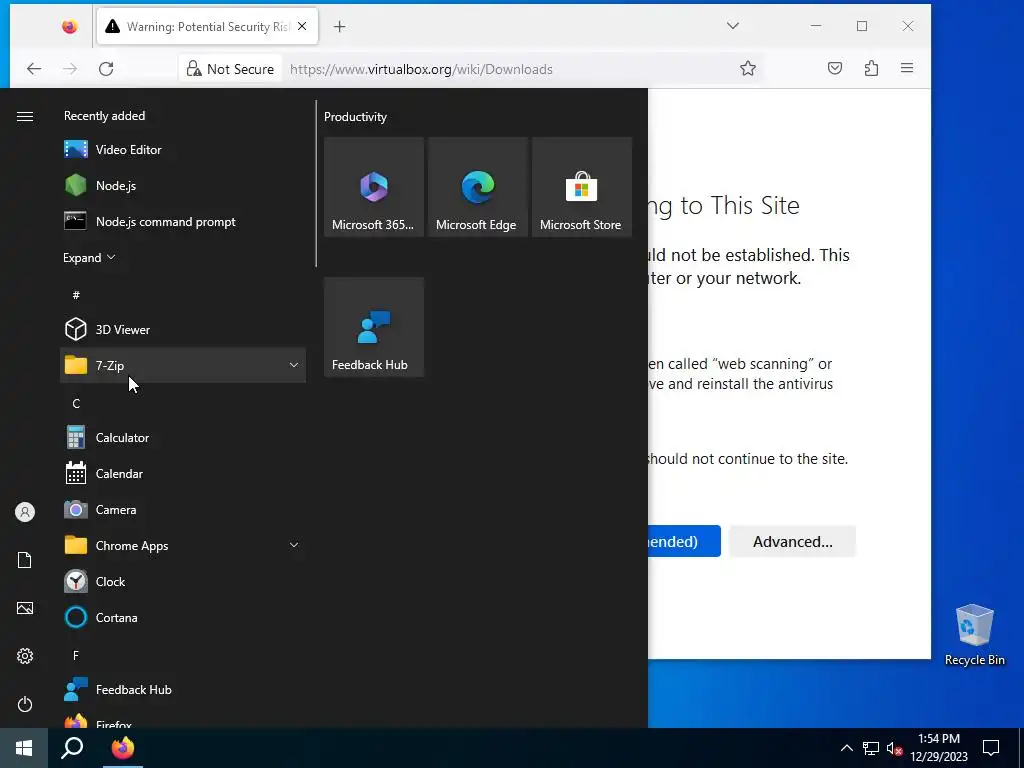1024x768 pixels.
Task: Bookmark this page with the star
Action: pos(748,69)
